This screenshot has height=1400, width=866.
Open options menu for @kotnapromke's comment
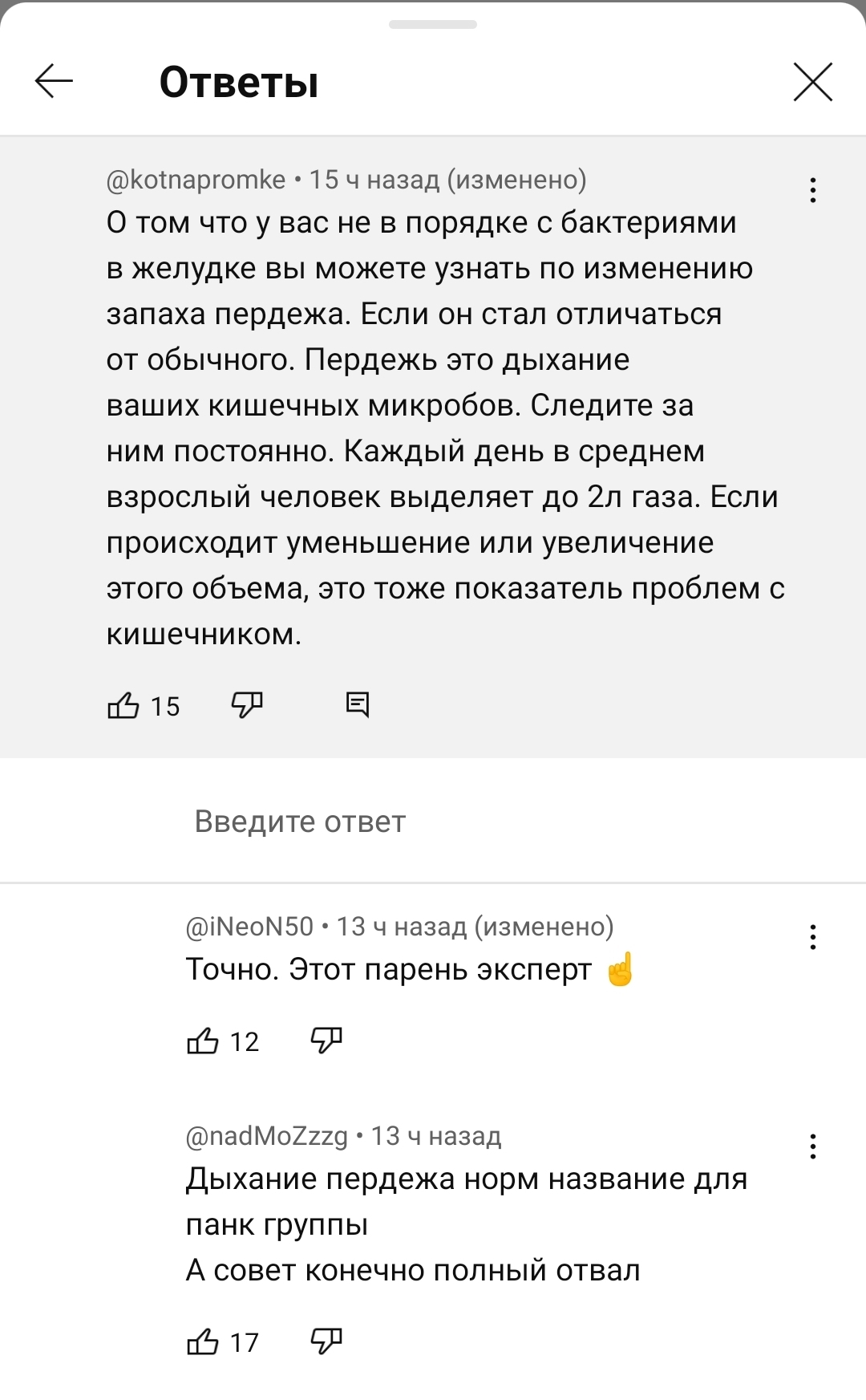(x=812, y=190)
